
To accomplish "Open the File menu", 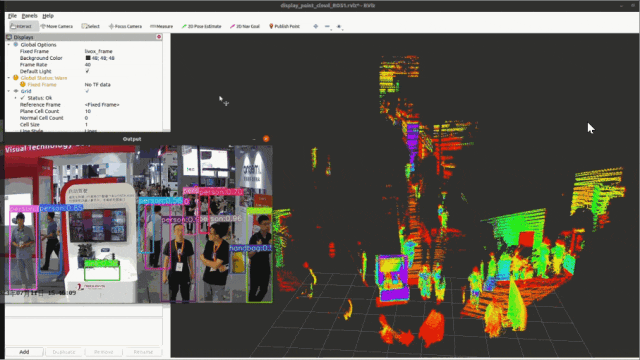I will [12, 16].
